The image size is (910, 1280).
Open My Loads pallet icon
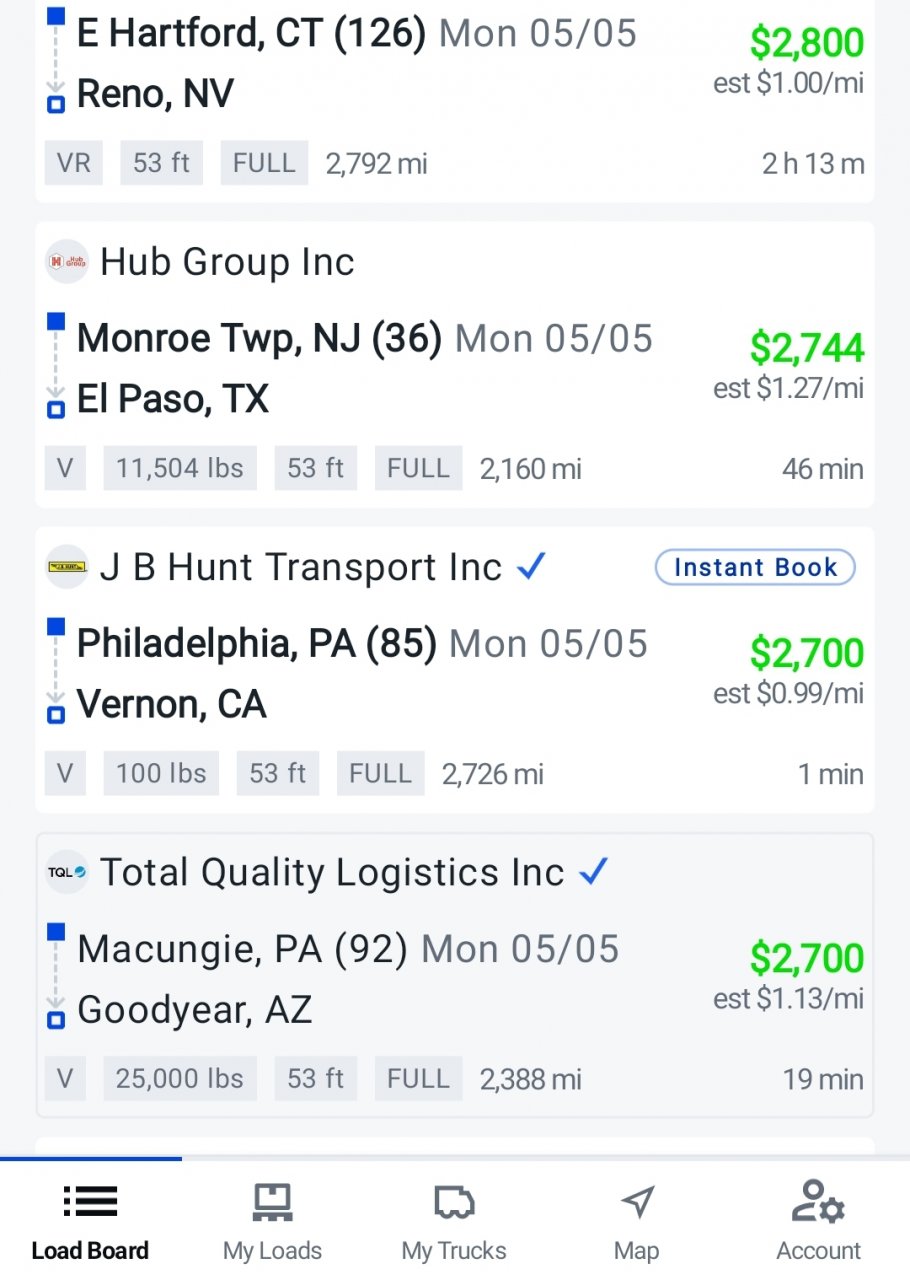click(x=272, y=1202)
